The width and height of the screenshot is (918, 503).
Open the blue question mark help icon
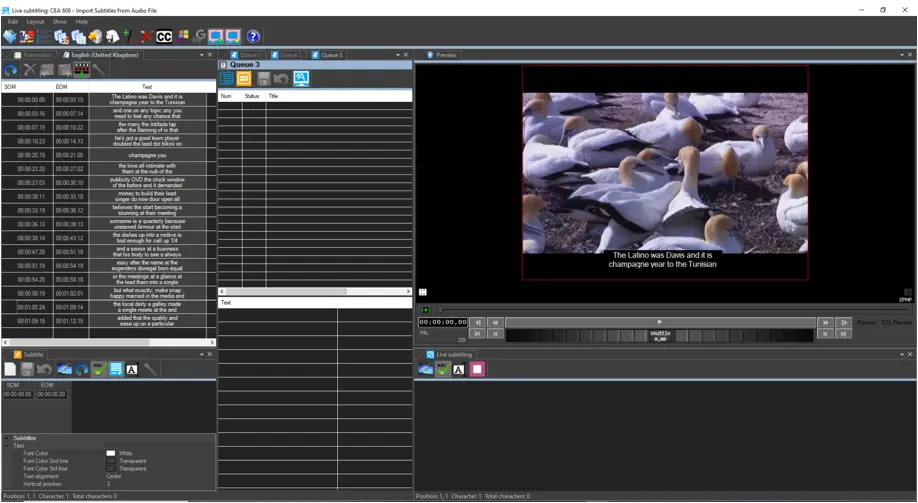[x=253, y=37]
